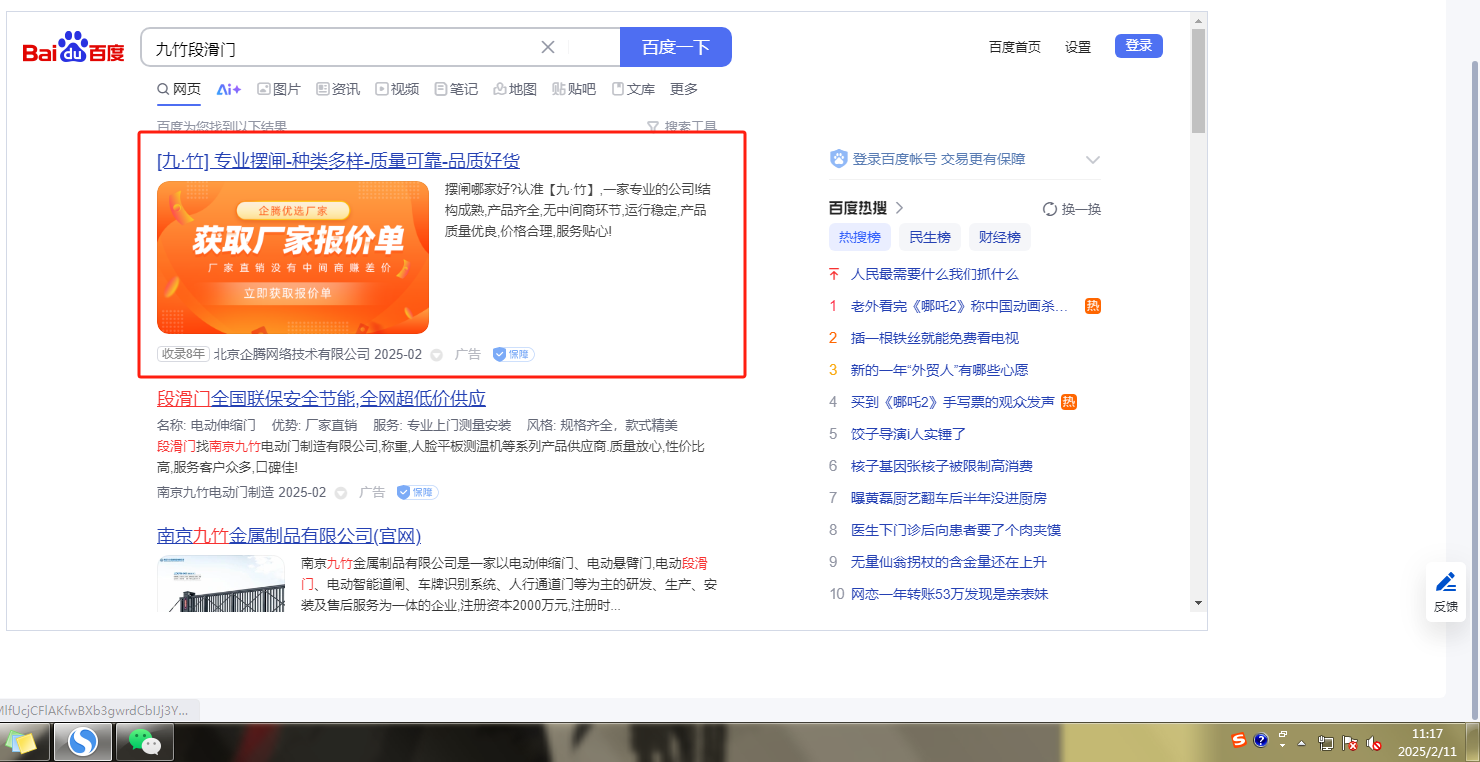Open the Action Center flag icon

click(x=1350, y=743)
